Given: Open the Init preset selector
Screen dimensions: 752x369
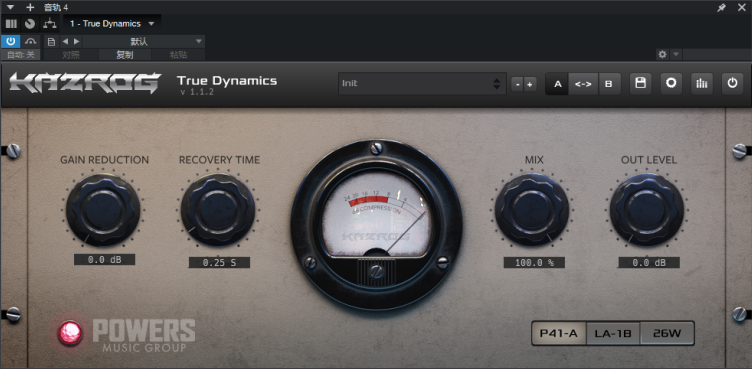Looking at the screenshot, I should click(x=422, y=83).
